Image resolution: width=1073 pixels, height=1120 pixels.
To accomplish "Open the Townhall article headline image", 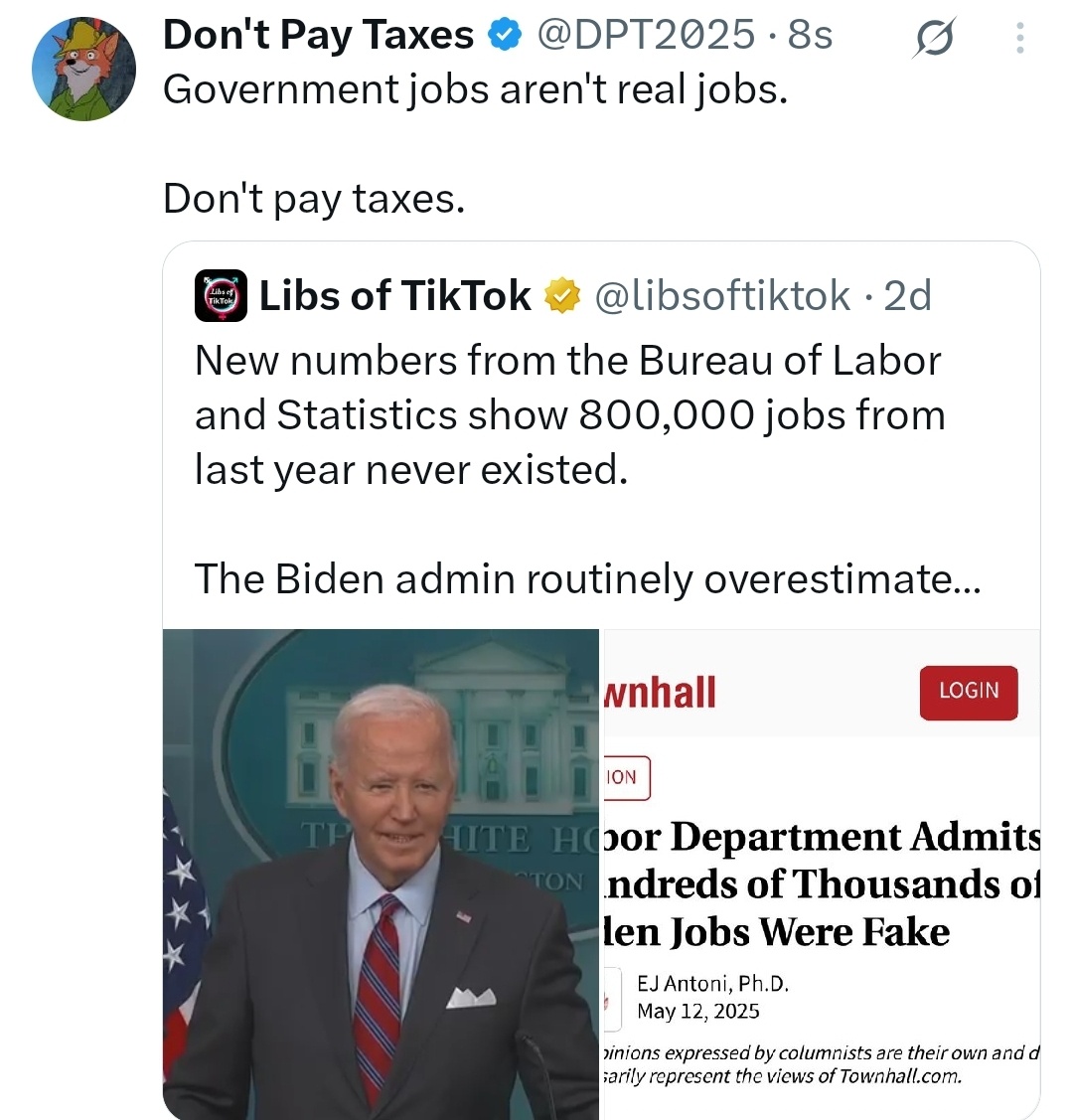I will 822,875.
